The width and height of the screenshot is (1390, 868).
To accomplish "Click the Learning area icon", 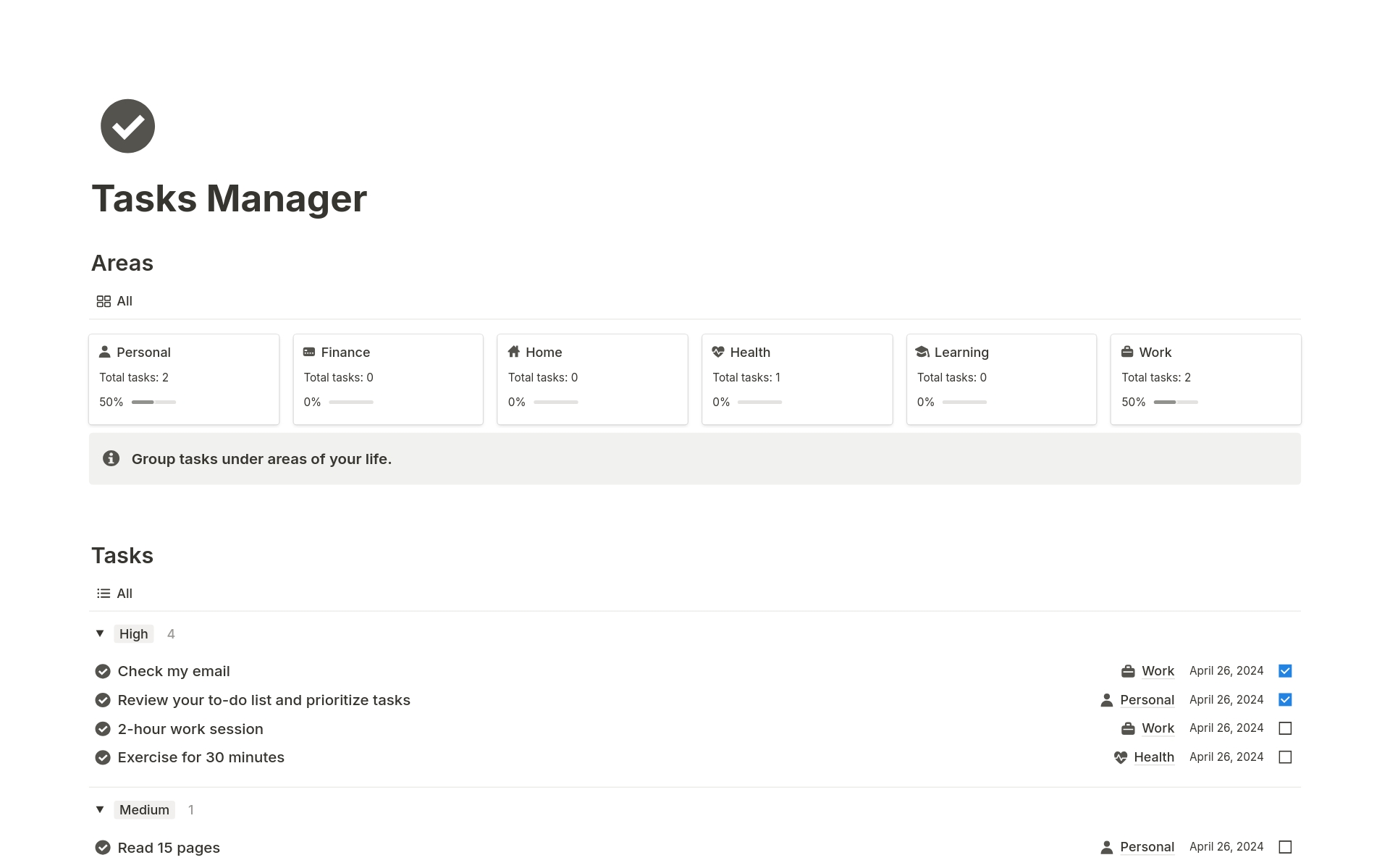I will pos(922,351).
